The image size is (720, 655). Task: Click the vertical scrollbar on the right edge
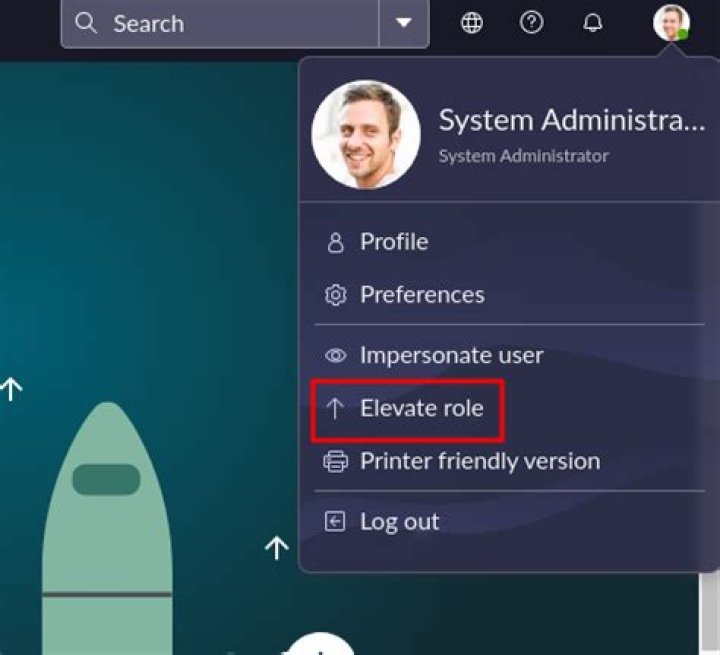[x=709, y=613]
